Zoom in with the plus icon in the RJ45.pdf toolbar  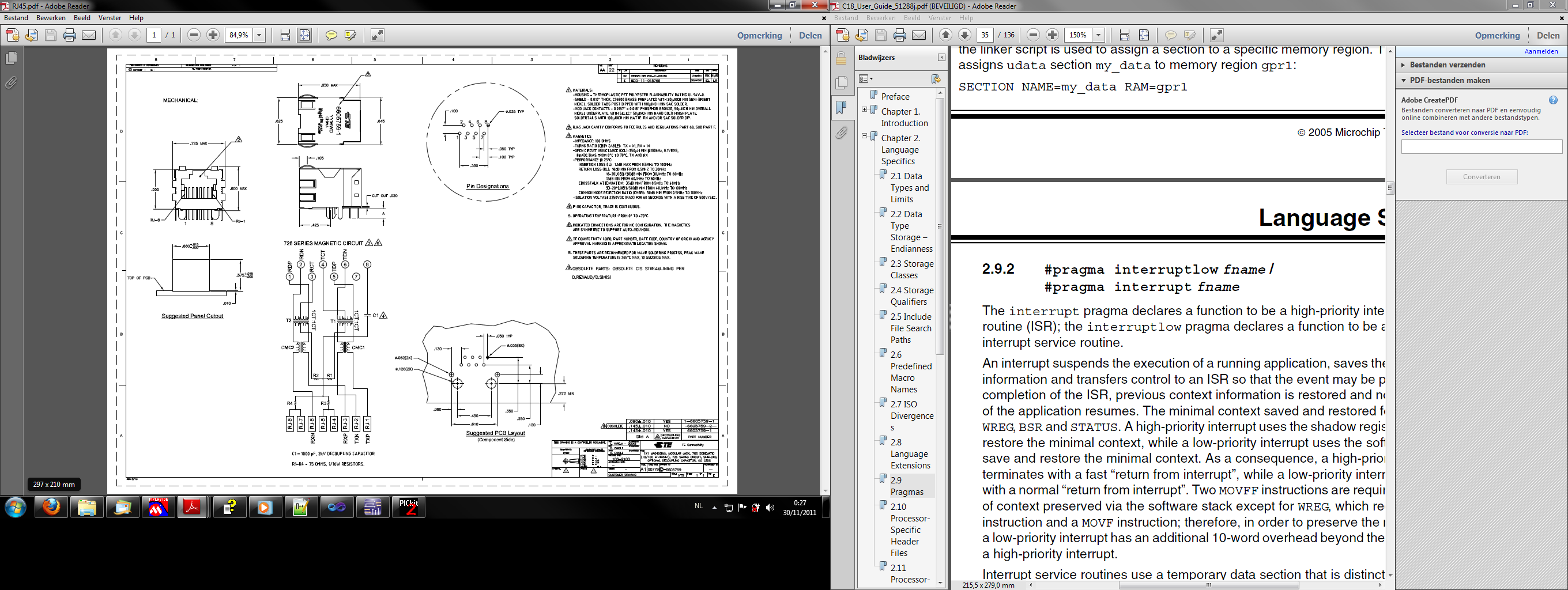click(213, 35)
